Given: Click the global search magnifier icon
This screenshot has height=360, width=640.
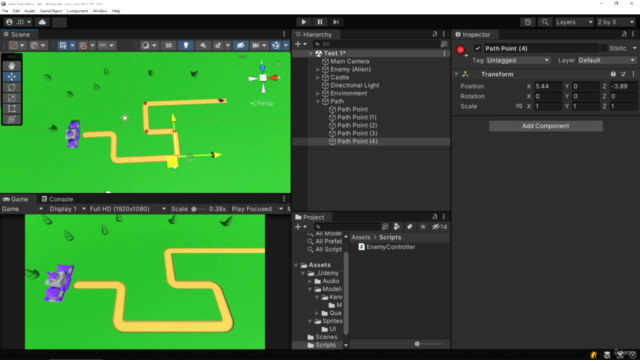Looking at the screenshot, I should tap(545, 22).
